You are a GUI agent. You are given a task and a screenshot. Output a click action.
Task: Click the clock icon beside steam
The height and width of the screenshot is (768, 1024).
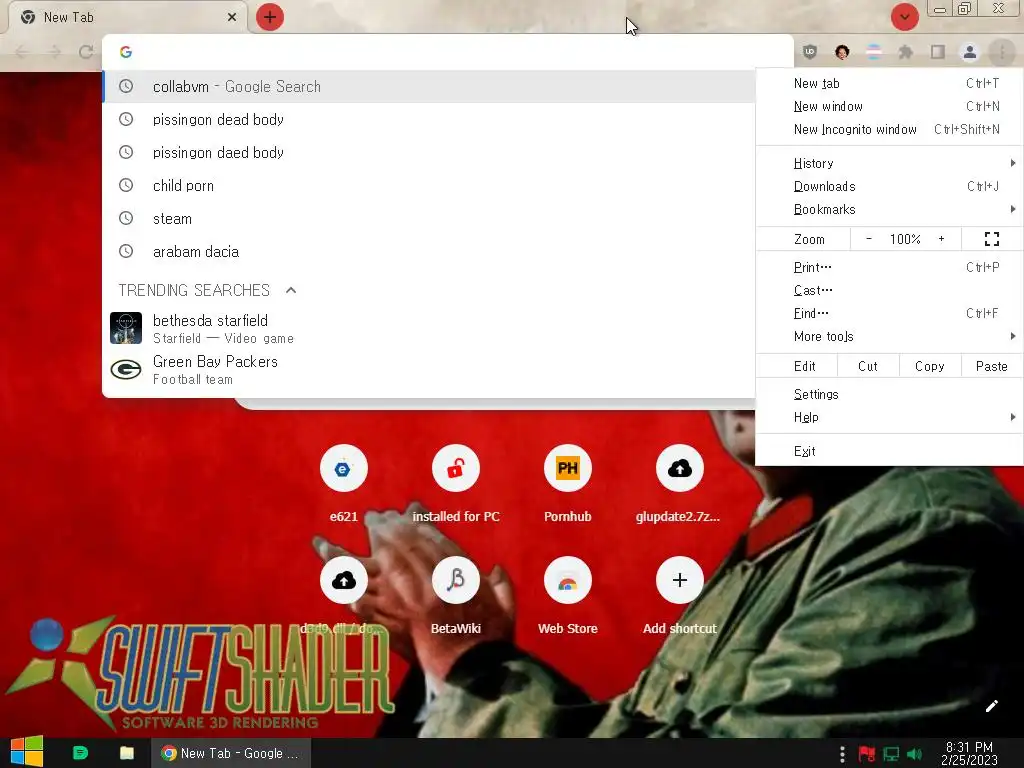coord(126,218)
